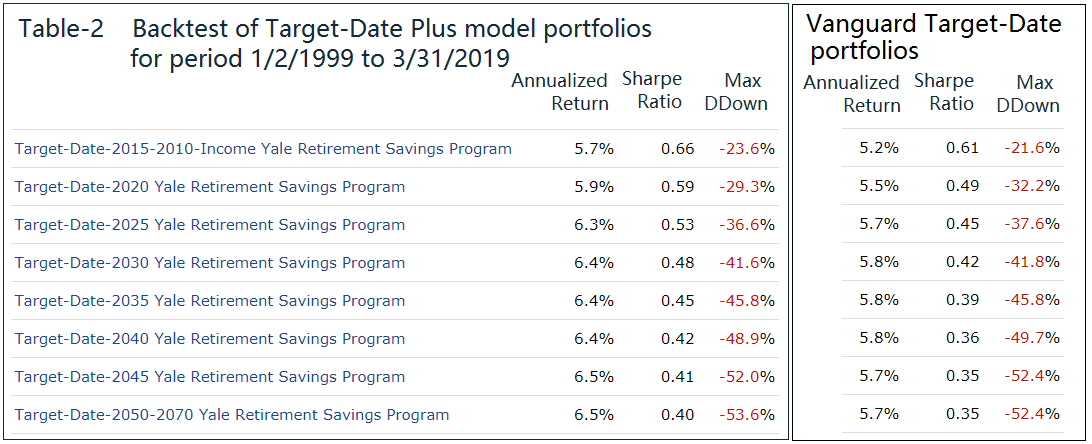Viewport: 1092px width, 444px height.
Task: Open Target-Date-2035 Yale Retirement Savings Program
Action: click(x=210, y=301)
